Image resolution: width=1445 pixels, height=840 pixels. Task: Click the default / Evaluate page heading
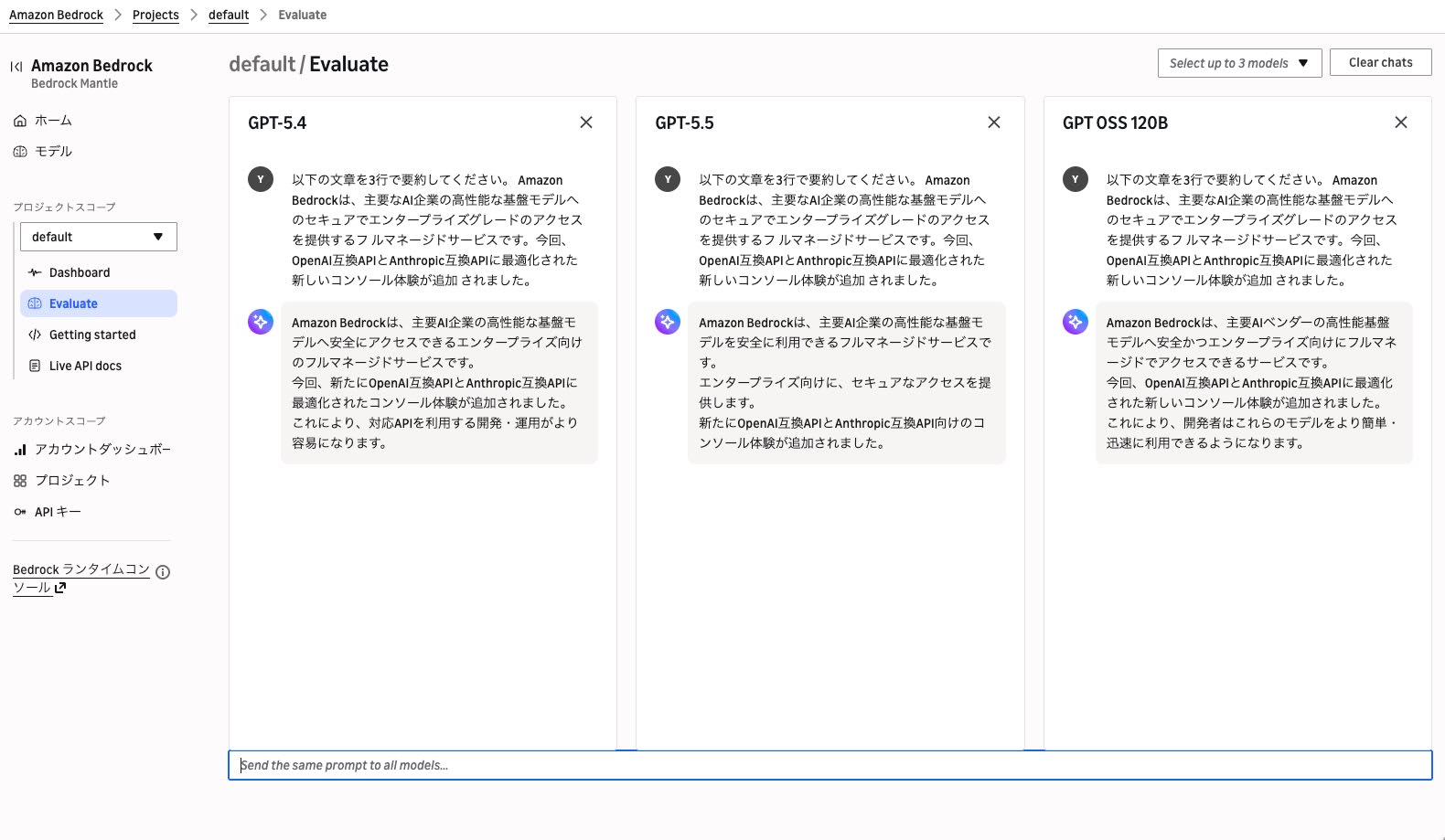(x=309, y=64)
